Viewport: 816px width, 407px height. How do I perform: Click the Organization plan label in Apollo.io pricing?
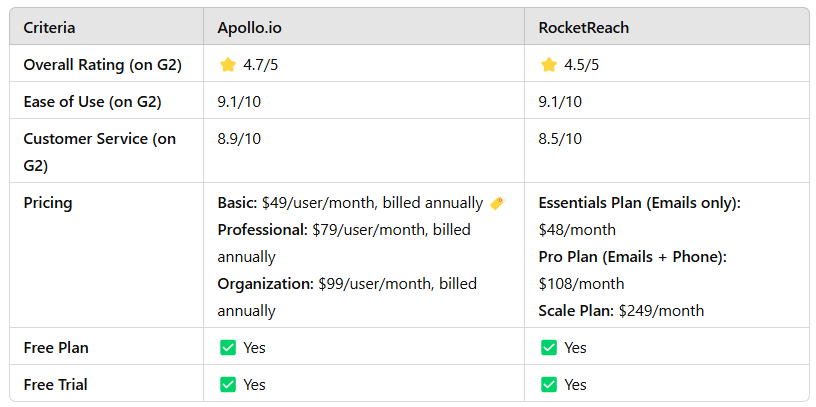[x=265, y=284]
